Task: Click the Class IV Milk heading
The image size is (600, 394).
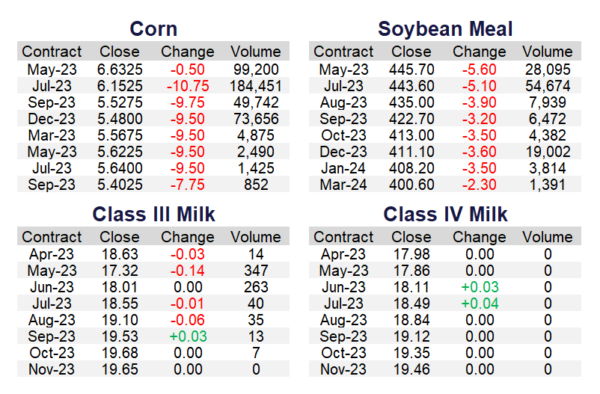Action: tap(445, 214)
